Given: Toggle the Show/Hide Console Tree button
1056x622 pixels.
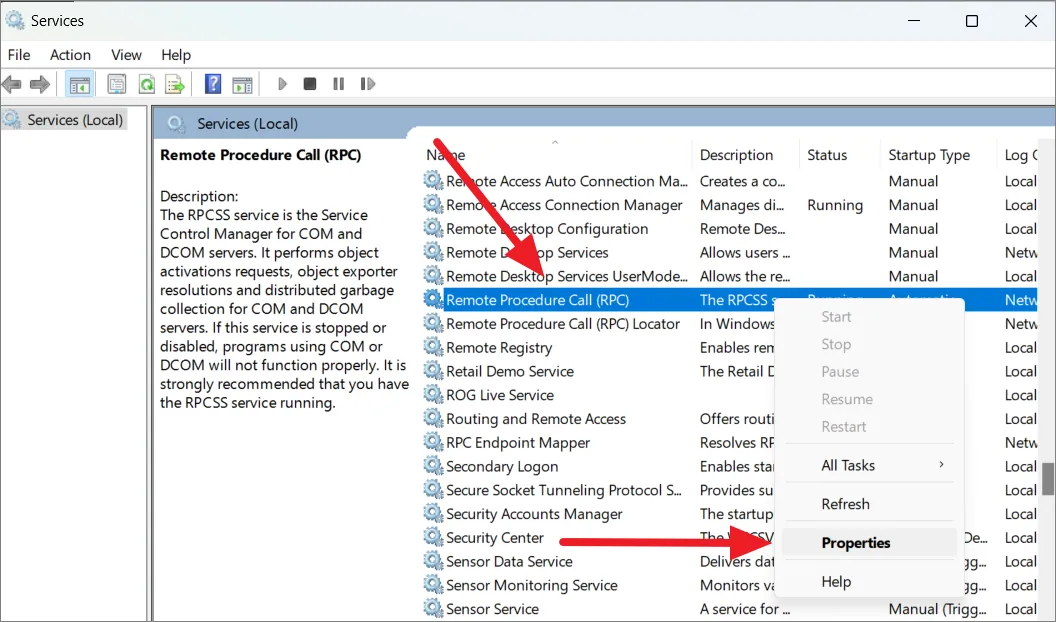Looking at the screenshot, I should (x=79, y=85).
